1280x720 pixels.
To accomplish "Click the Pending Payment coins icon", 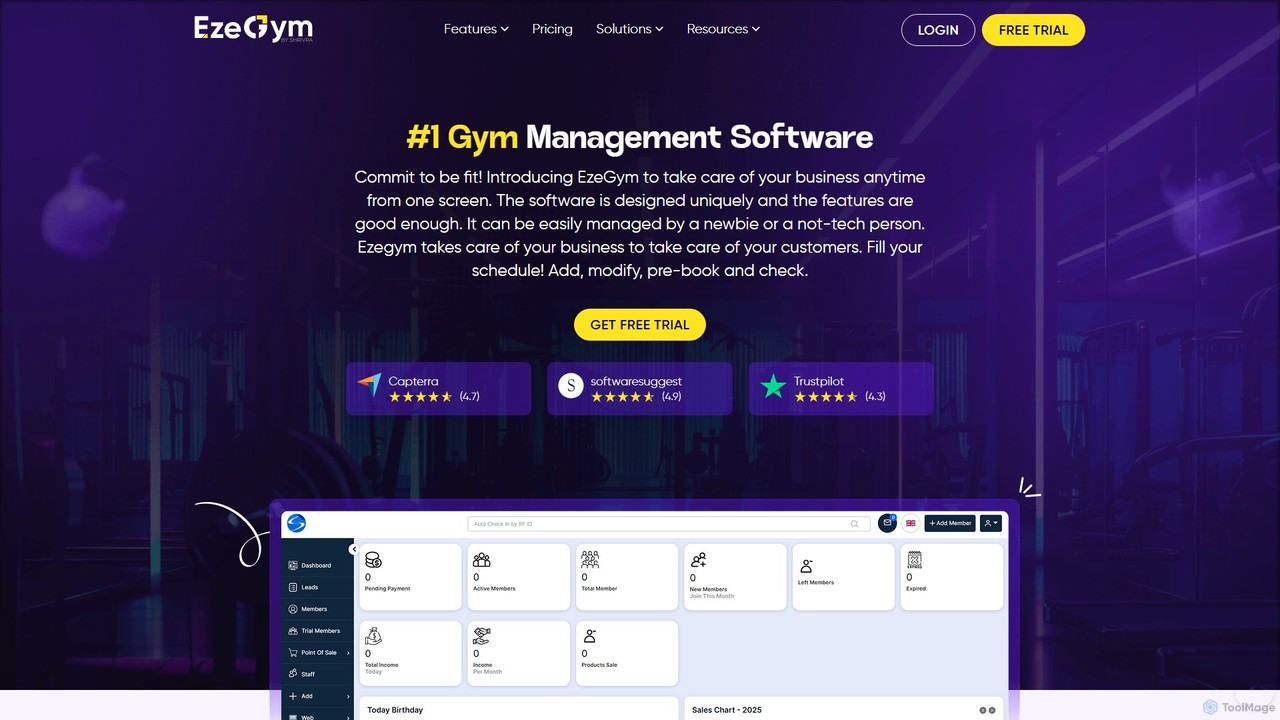I will pyautogui.click(x=373, y=560).
